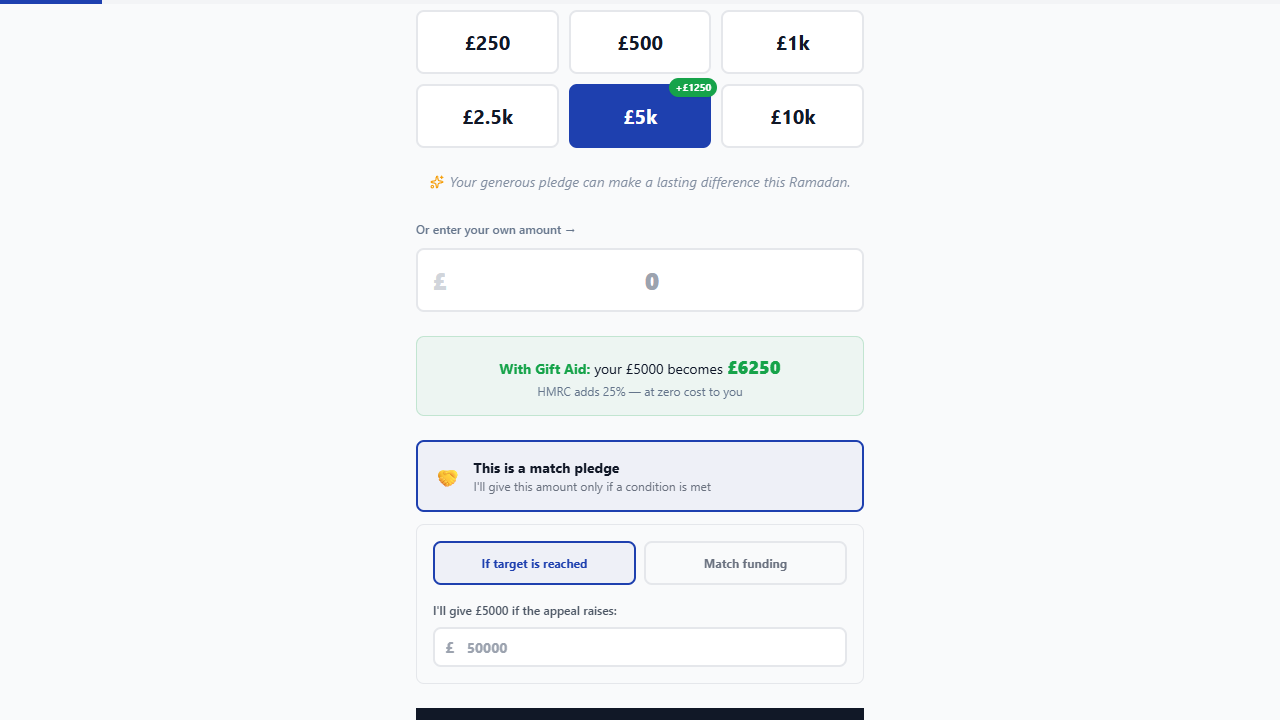
Task: Click the "Or enter your own amount" label
Action: (x=496, y=230)
